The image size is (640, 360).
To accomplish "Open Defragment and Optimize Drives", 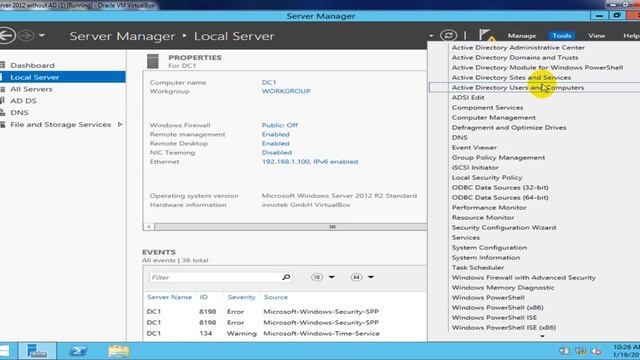I will [509, 127].
